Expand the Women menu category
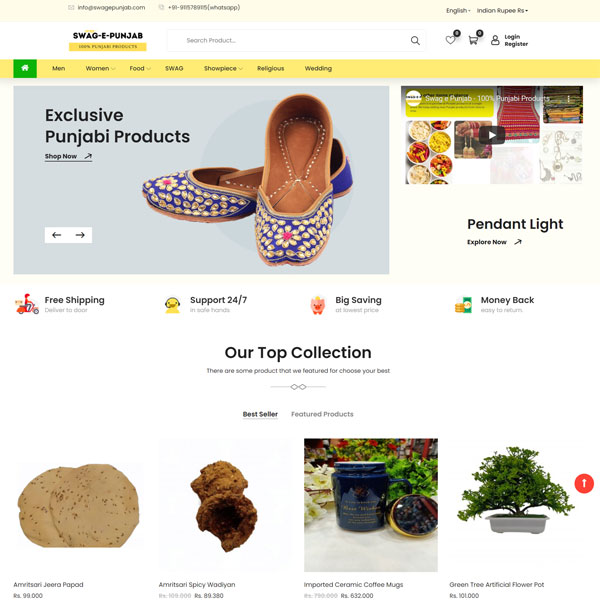 click(x=100, y=68)
